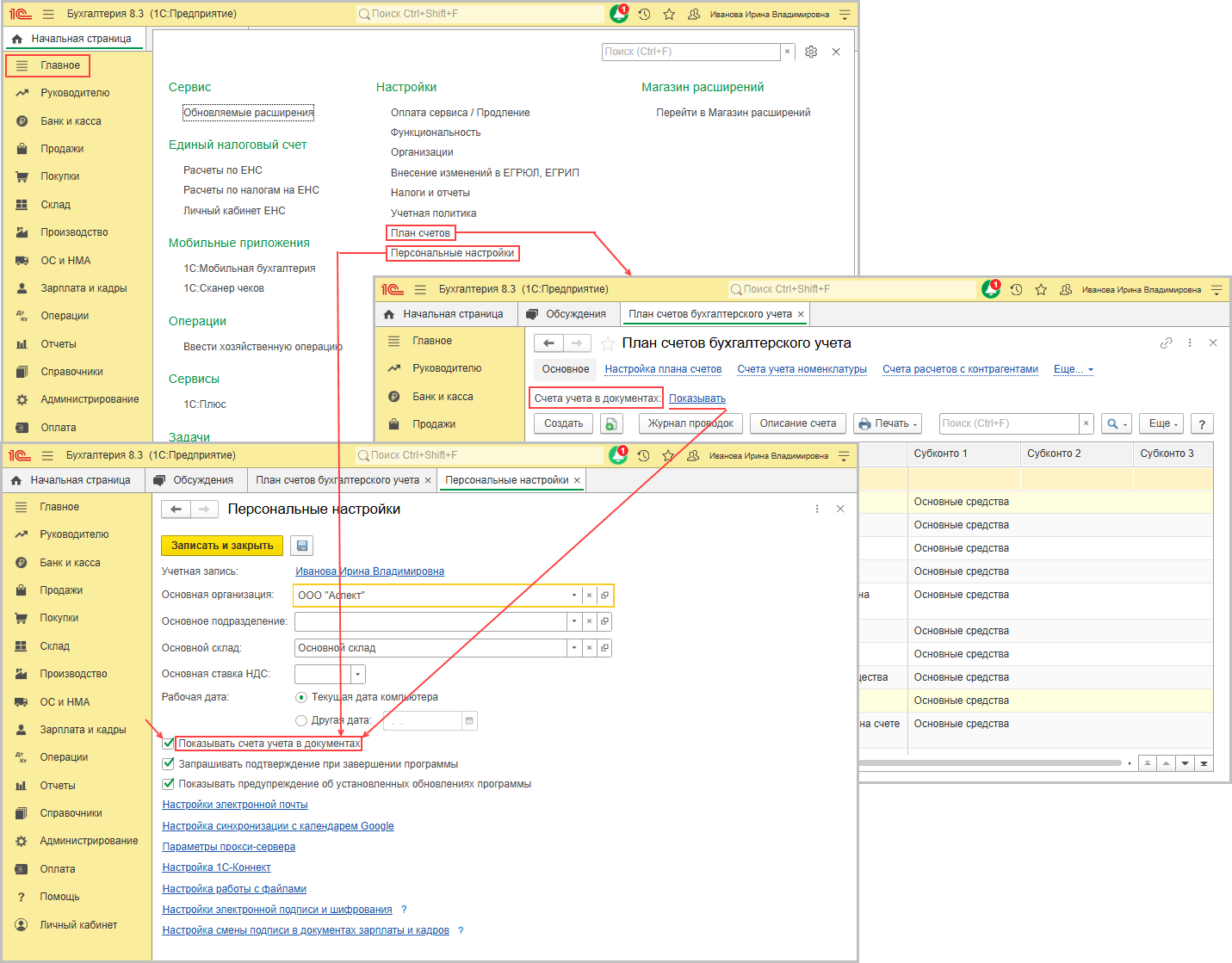The width and height of the screenshot is (1232, 963).
Task: Expand Еще... link in Plan of accounts navigation
Action: click(x=1074, y=369)
